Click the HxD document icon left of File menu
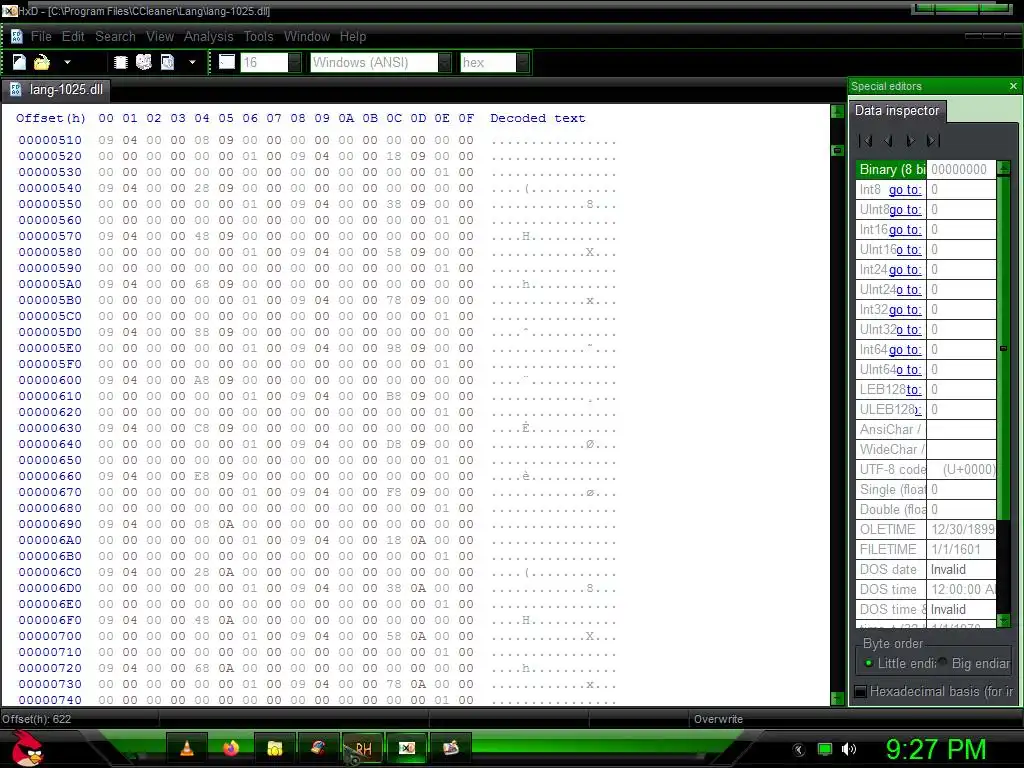Viewport: 1024px width, 768px height. [x=16, y=37]
